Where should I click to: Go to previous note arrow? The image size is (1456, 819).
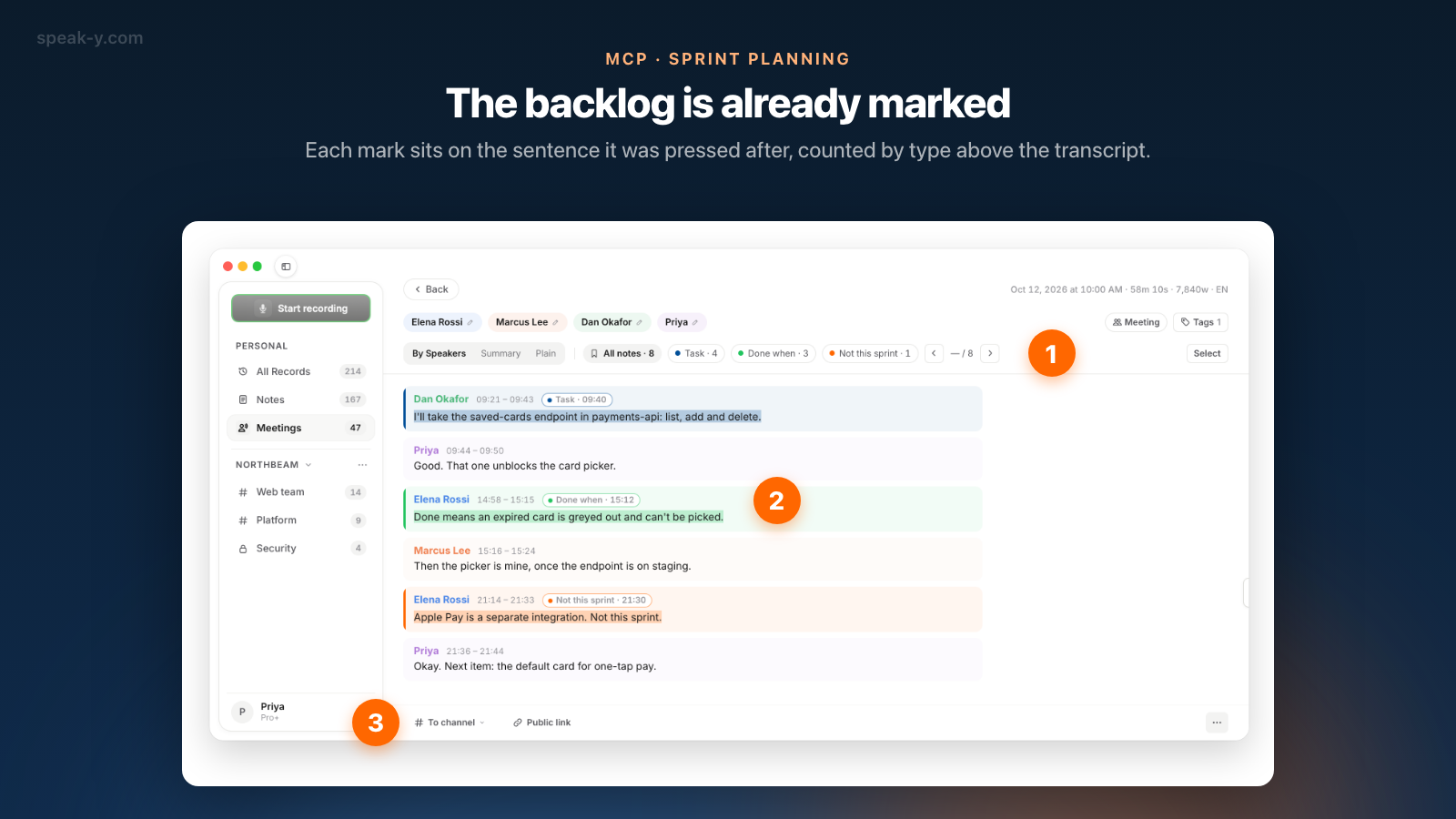[934, 354]
